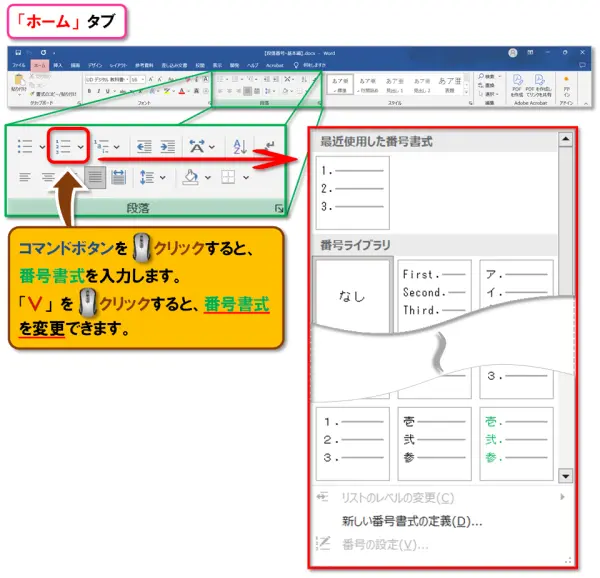Click decrease indent in the enlarged 段落 panel

(x=144, y=147)
